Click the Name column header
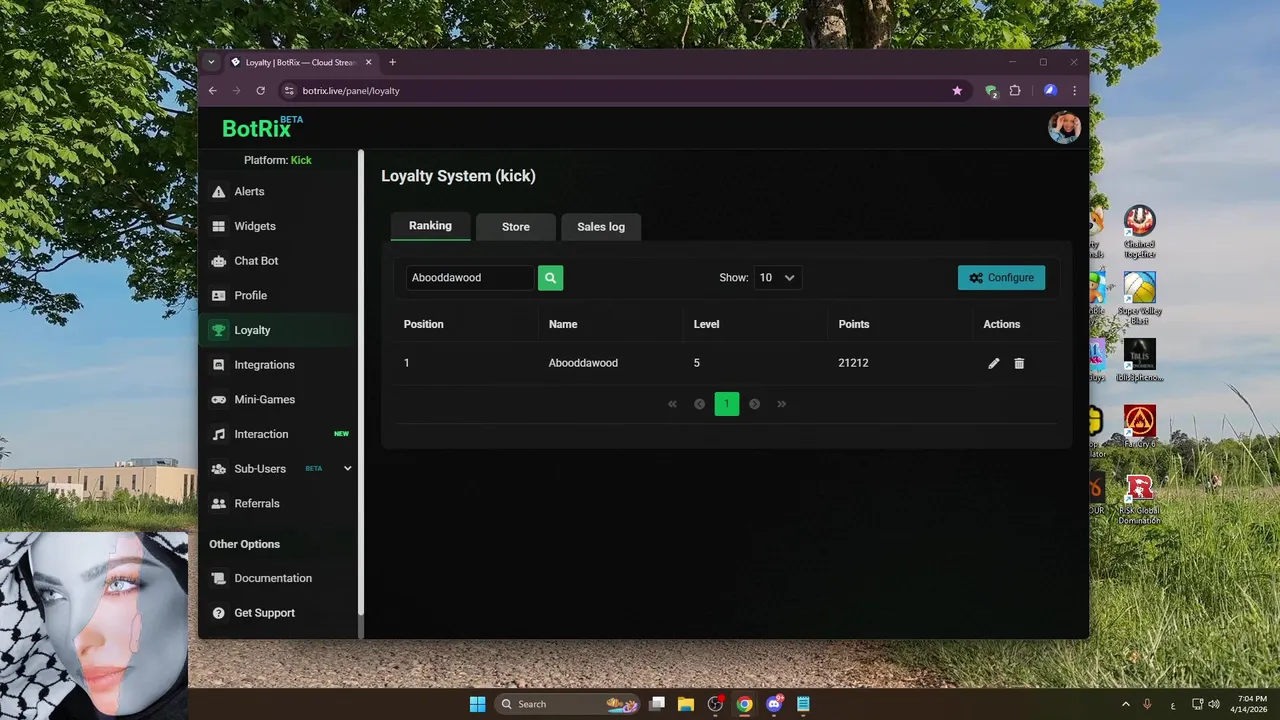 pyautogui.click(x=563, y=324)
